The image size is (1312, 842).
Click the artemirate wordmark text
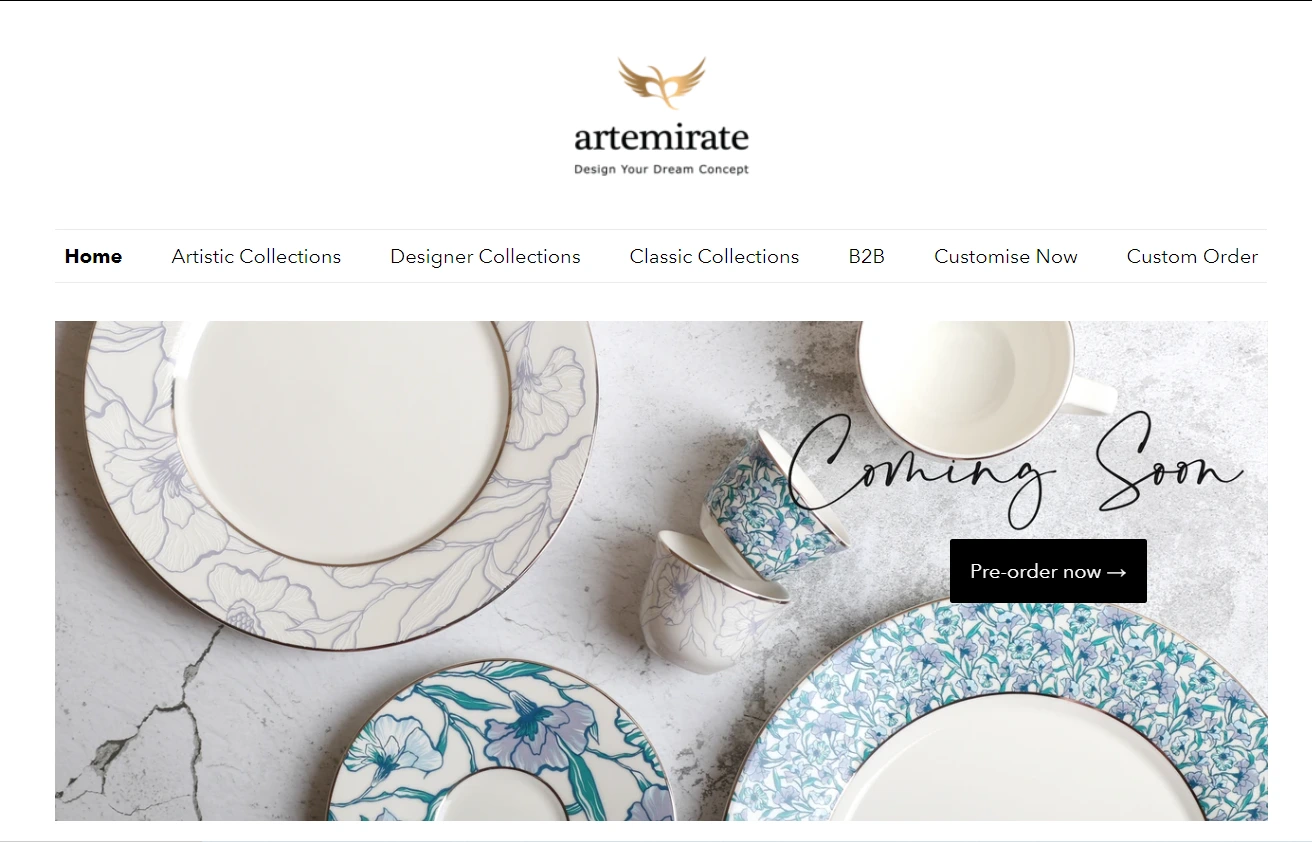tap(661, 137)
